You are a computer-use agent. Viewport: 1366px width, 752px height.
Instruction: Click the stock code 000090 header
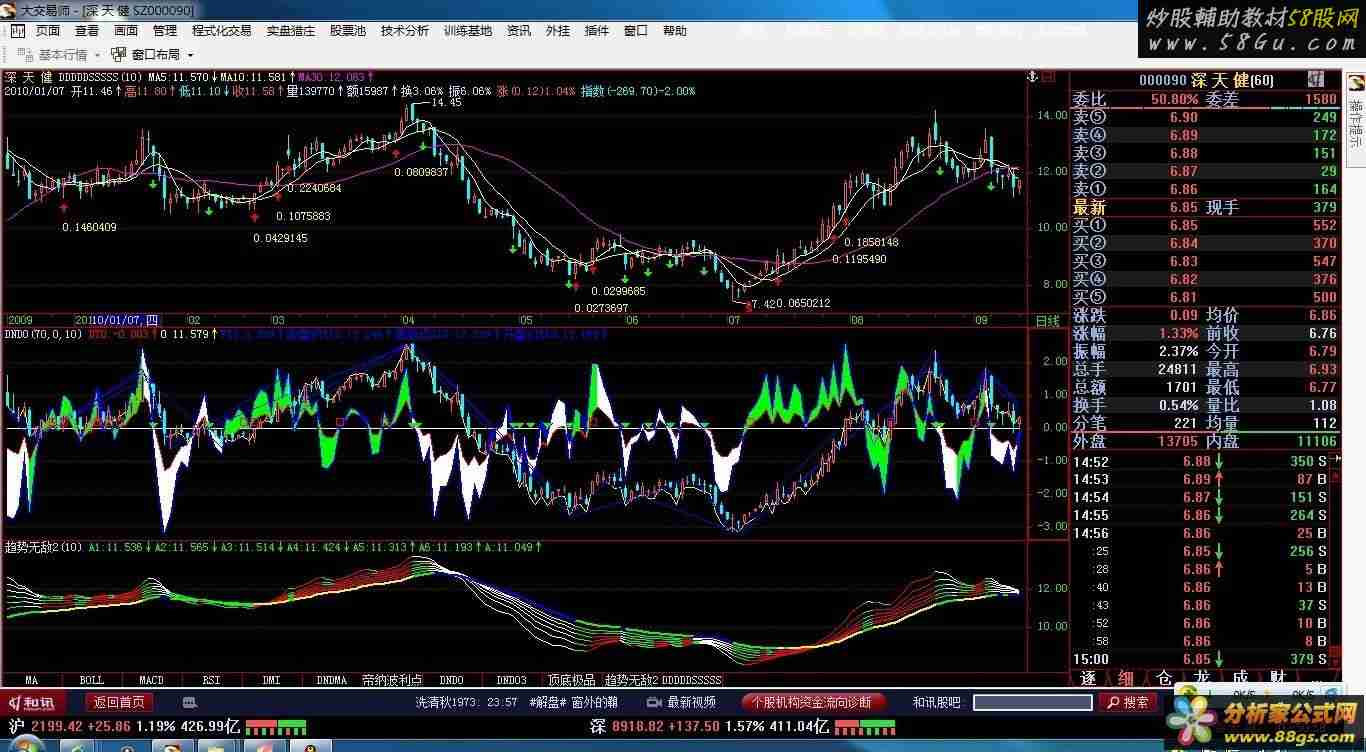1163,80
